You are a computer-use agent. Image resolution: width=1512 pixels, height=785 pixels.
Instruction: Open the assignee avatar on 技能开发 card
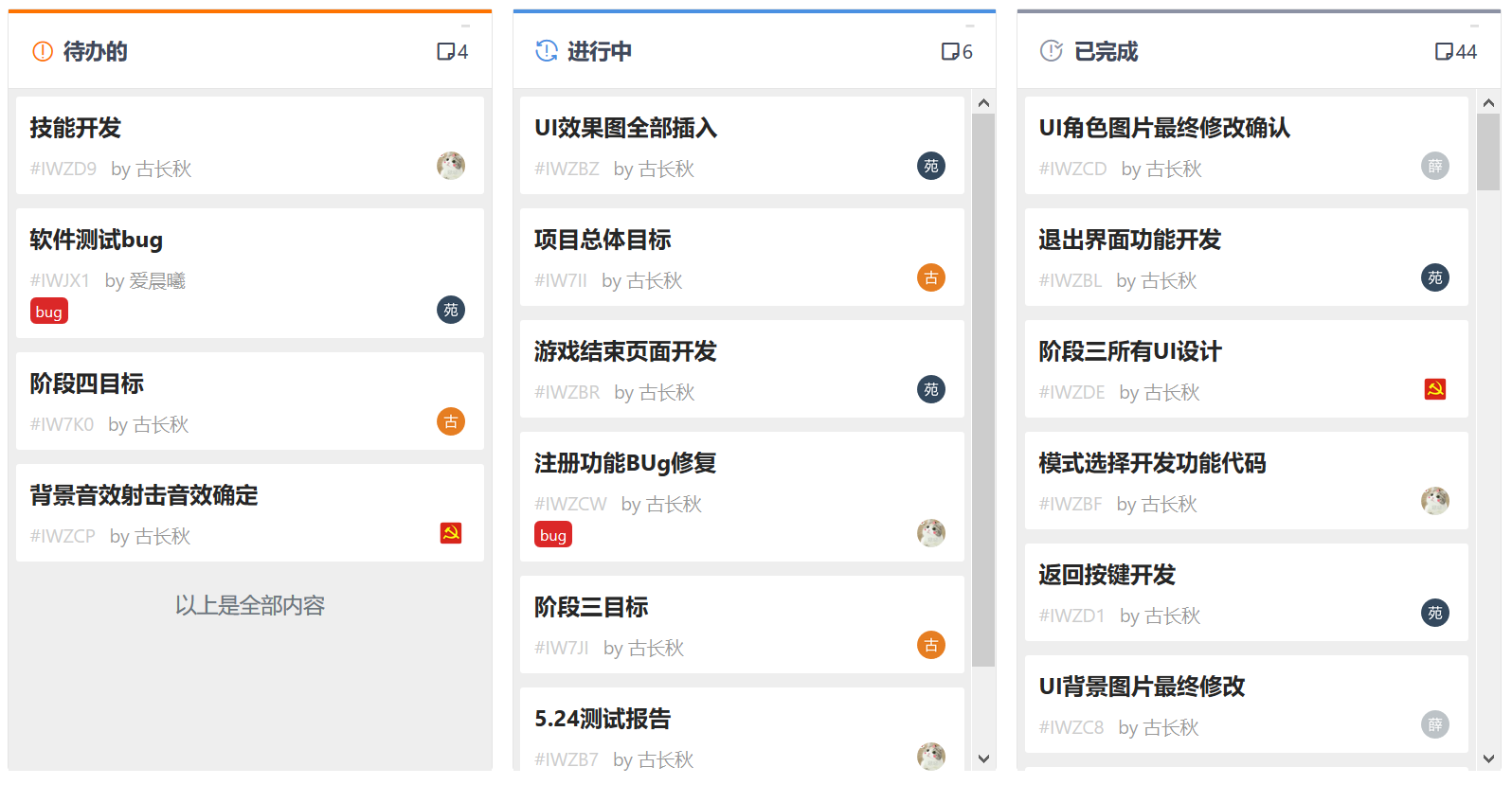451,166
